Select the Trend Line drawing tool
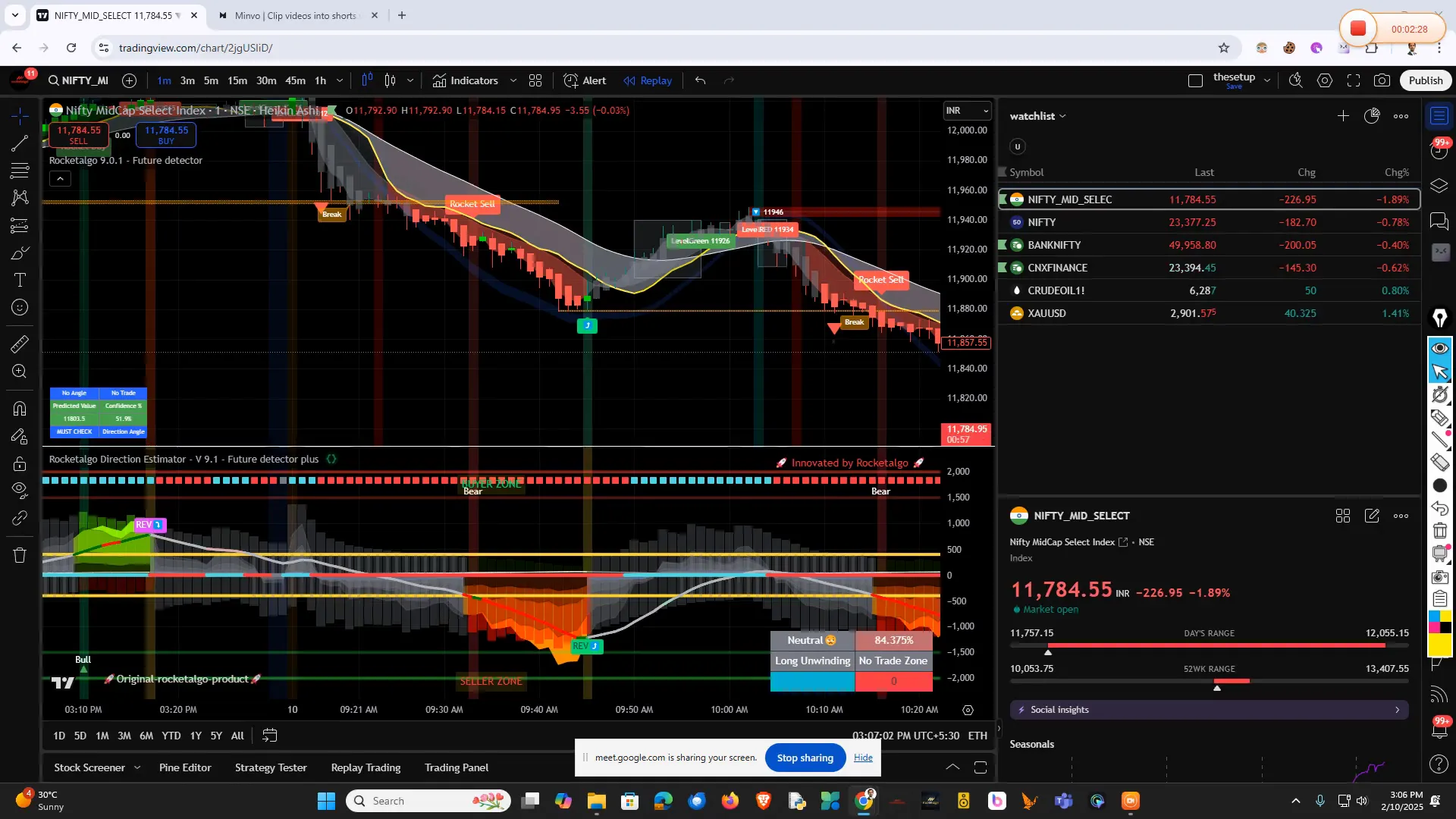This screenshot has width=1456, height=819. [x=20, y=143]
